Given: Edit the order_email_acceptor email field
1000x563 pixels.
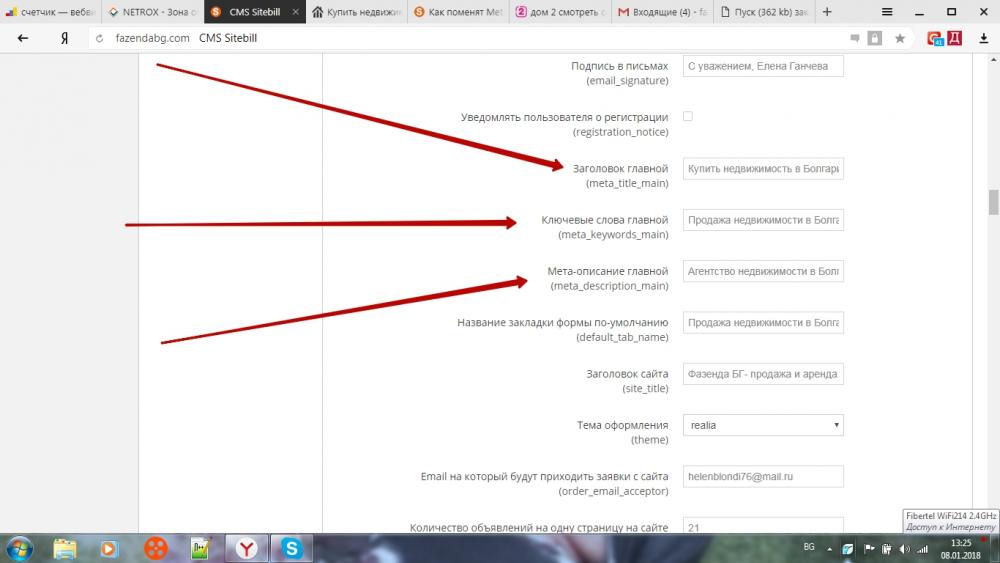Looking at the screenshot, I should tap(763, 477).
